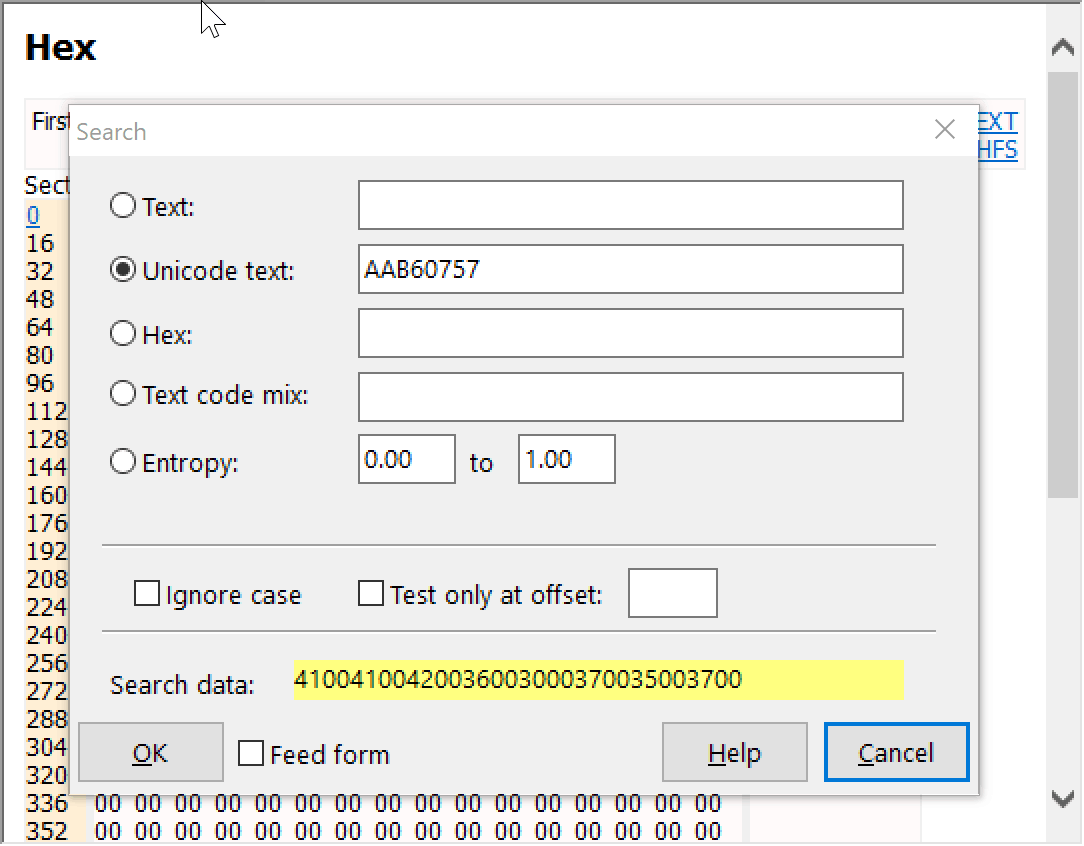Image resolution: width=1084 pixels, height=846 pixels.
Task: Click the OK button
Action: pos(150,752)
